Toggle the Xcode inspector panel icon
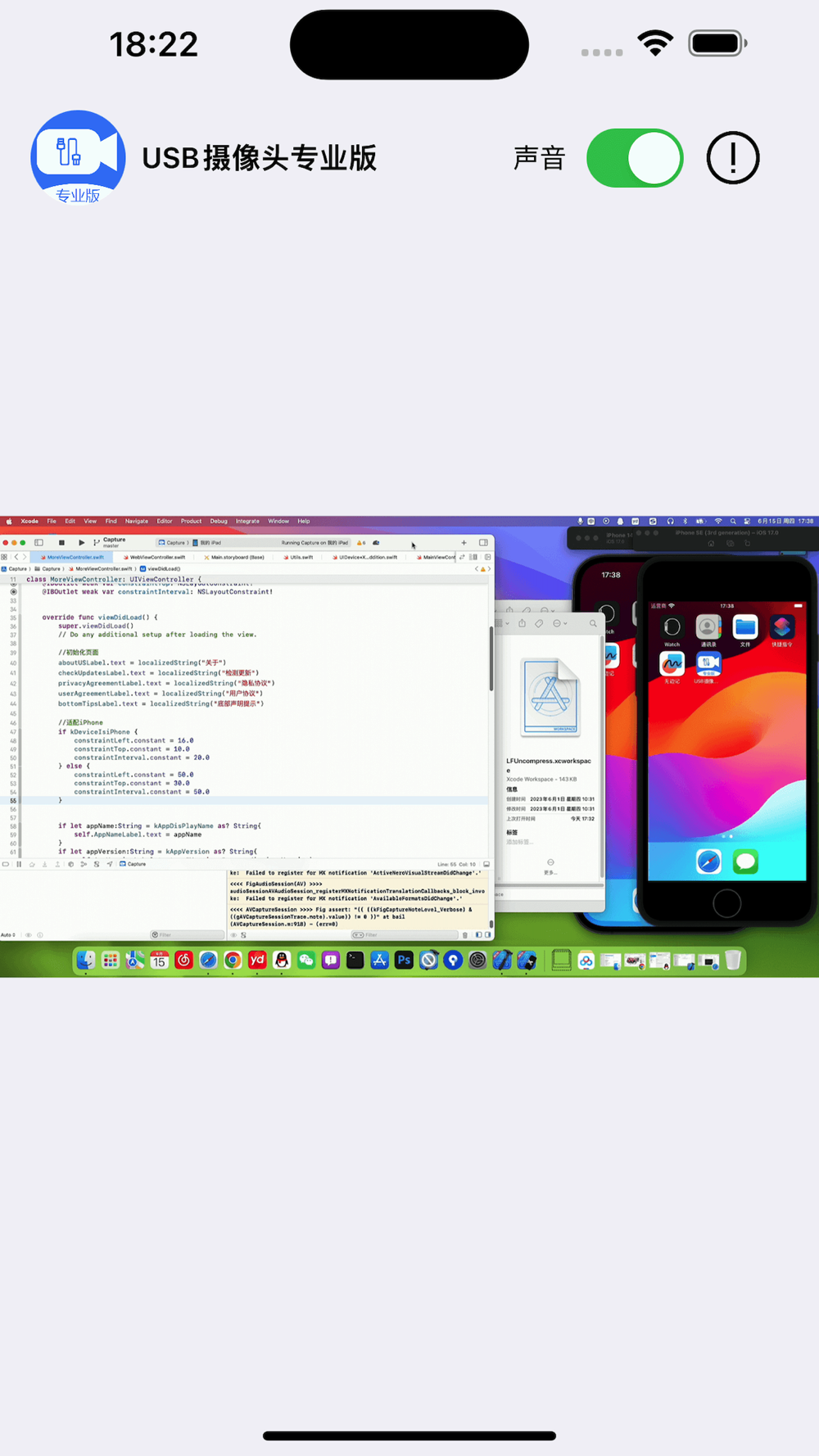The width and height of the screenshot is (819, 1456). (483, 542)
